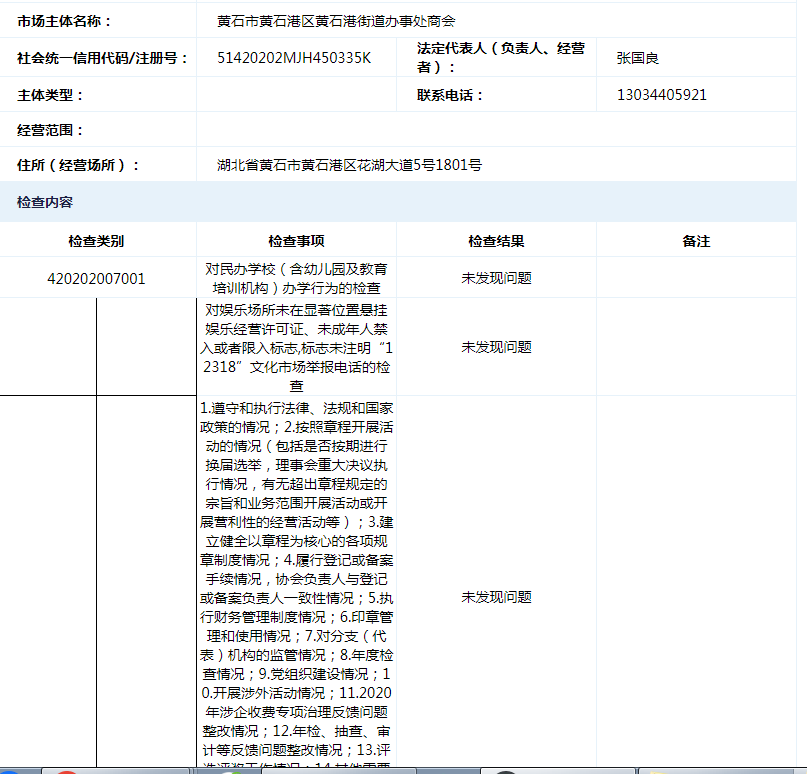Select phone number 13034405921
807x774 pixels.
(x=662, y=95)
